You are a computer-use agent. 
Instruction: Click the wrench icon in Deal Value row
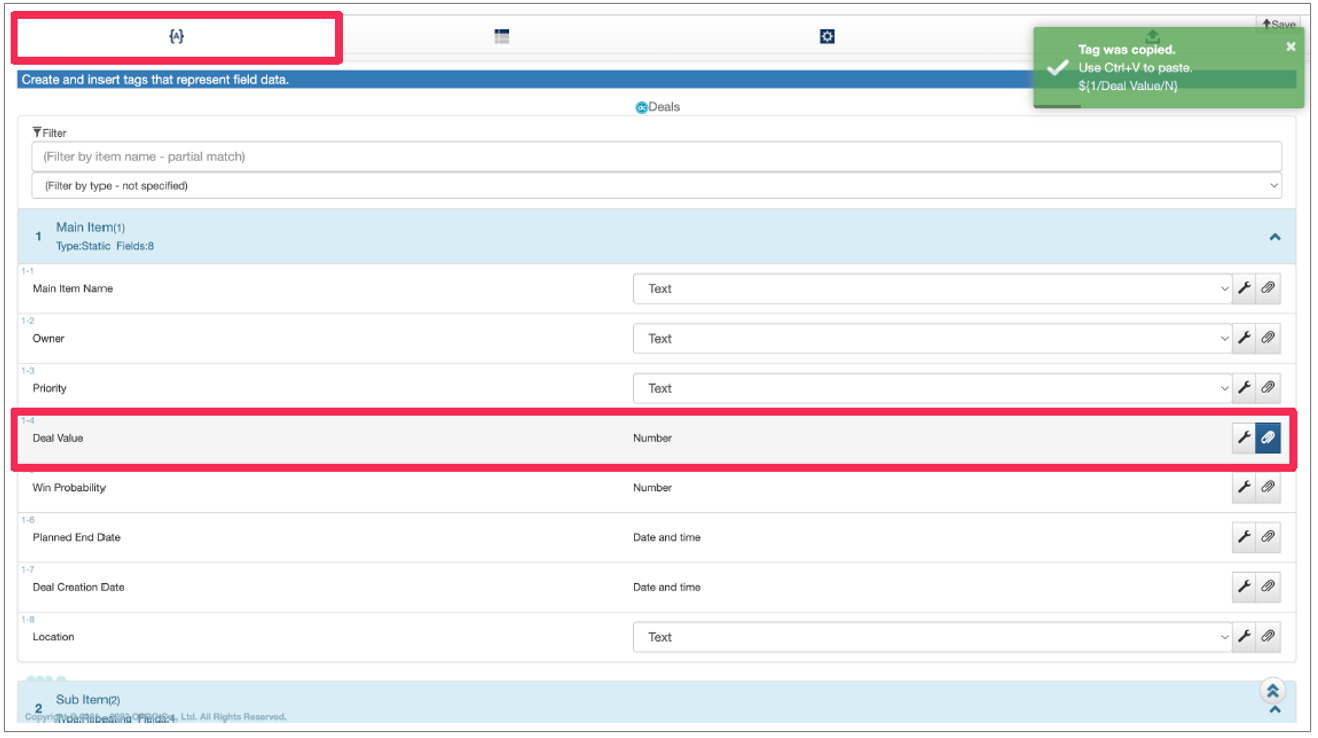[1244, 438]
